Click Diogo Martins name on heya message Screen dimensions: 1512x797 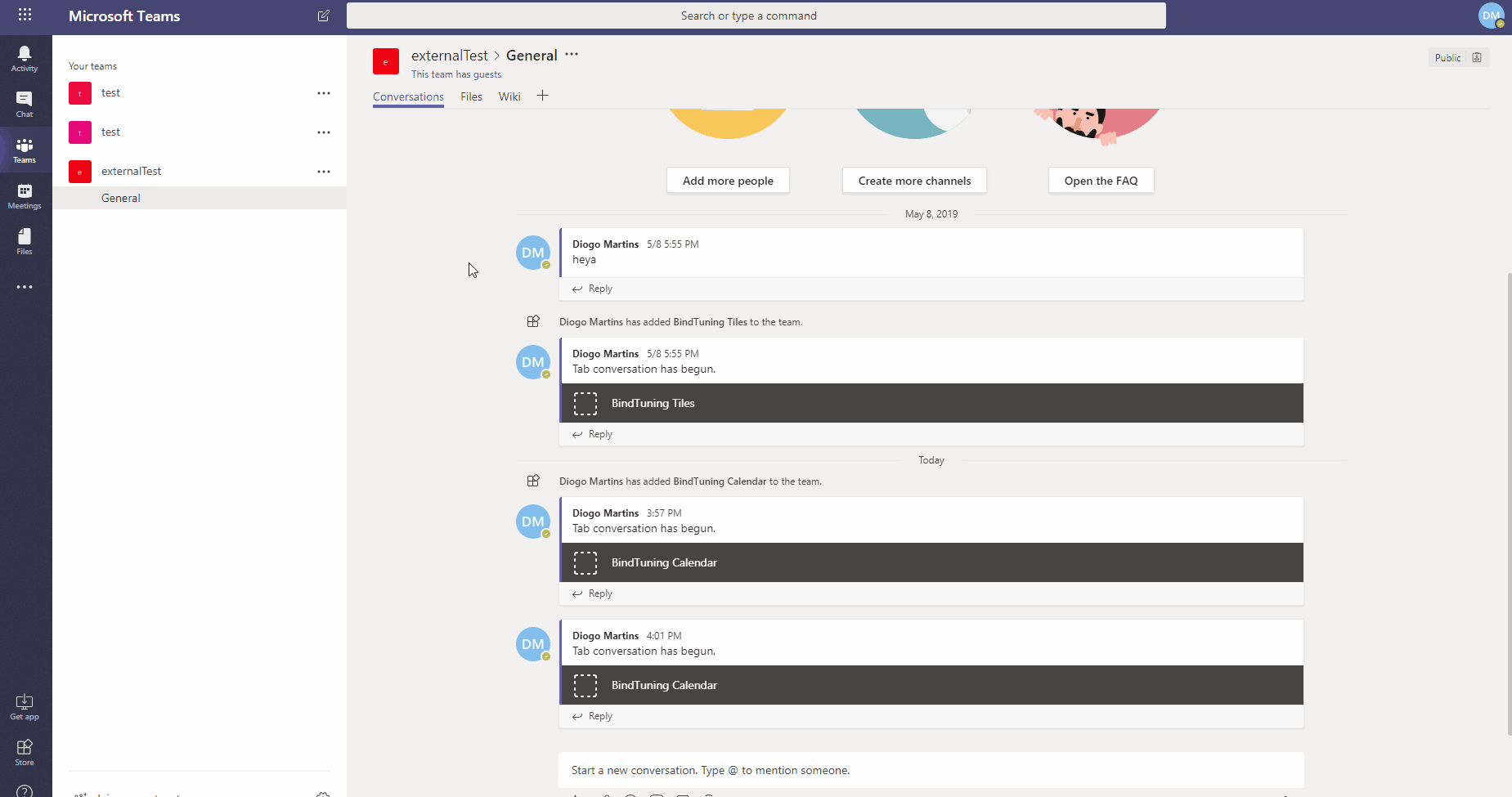[x=605, y=244]
